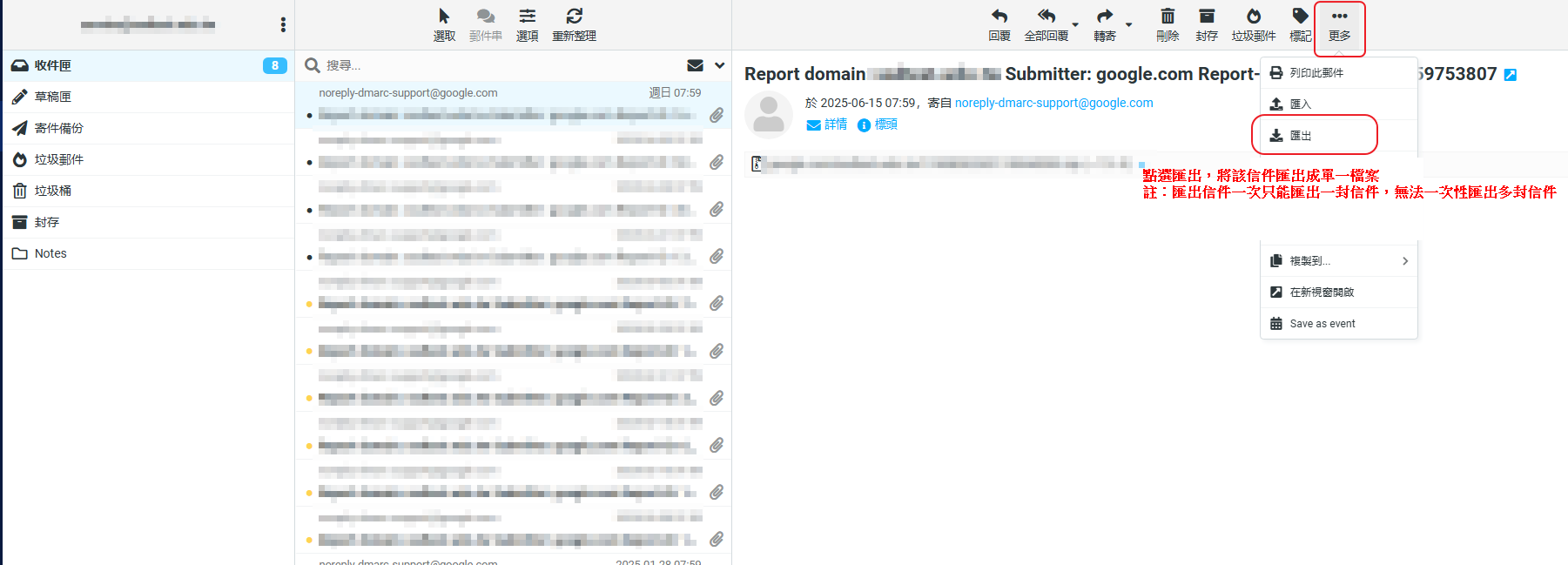
Task: Click 刪除 to delete the message
Action: coord(1168,24)
